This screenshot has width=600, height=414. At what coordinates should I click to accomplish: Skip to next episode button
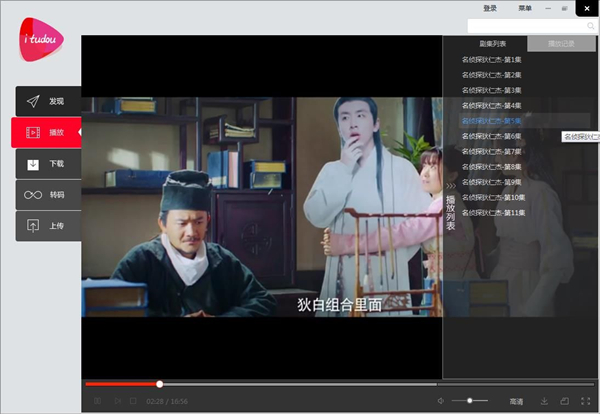click(x=117, y=401)
